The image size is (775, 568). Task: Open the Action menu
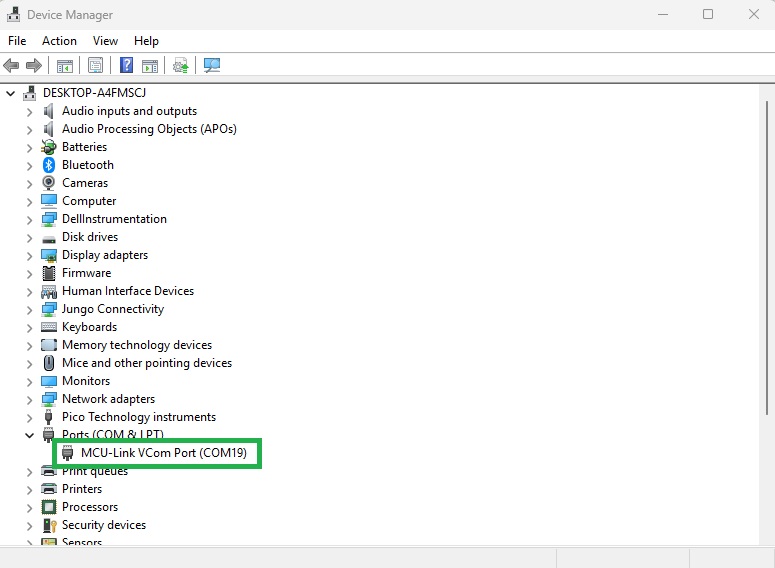point(59,41)
